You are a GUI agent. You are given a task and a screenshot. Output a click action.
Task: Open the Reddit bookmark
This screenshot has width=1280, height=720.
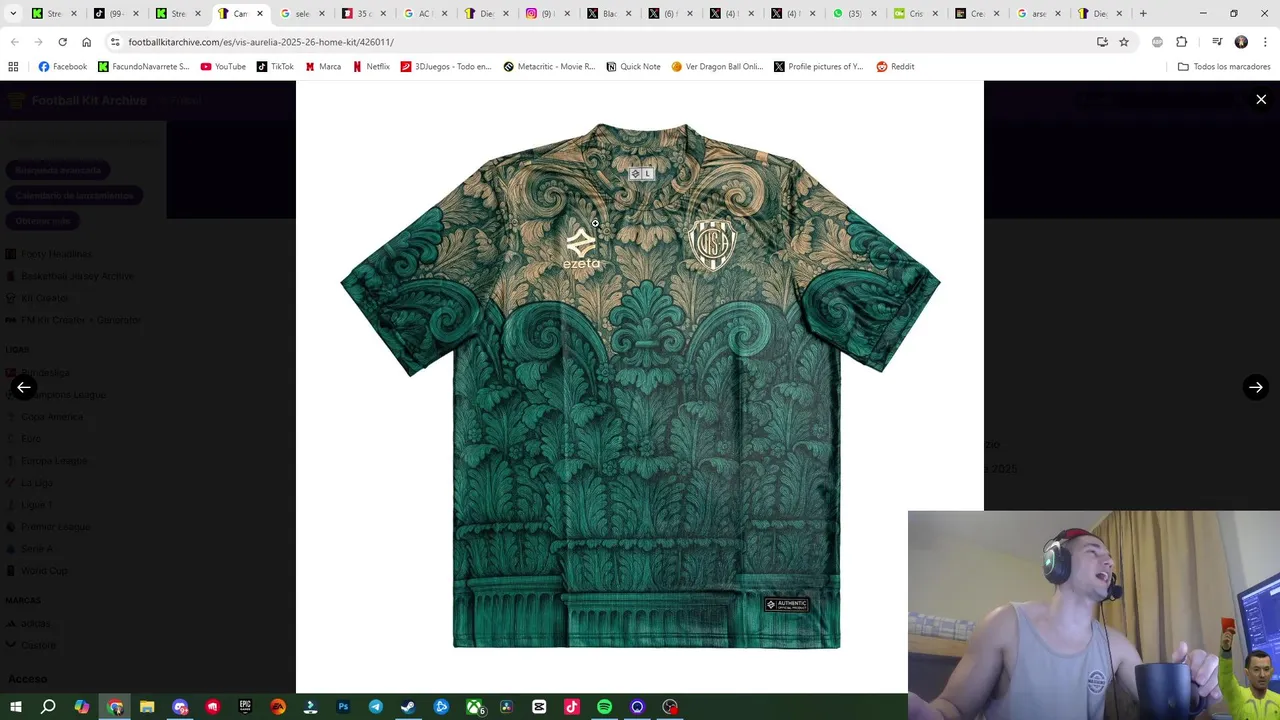tap(896, 66)
